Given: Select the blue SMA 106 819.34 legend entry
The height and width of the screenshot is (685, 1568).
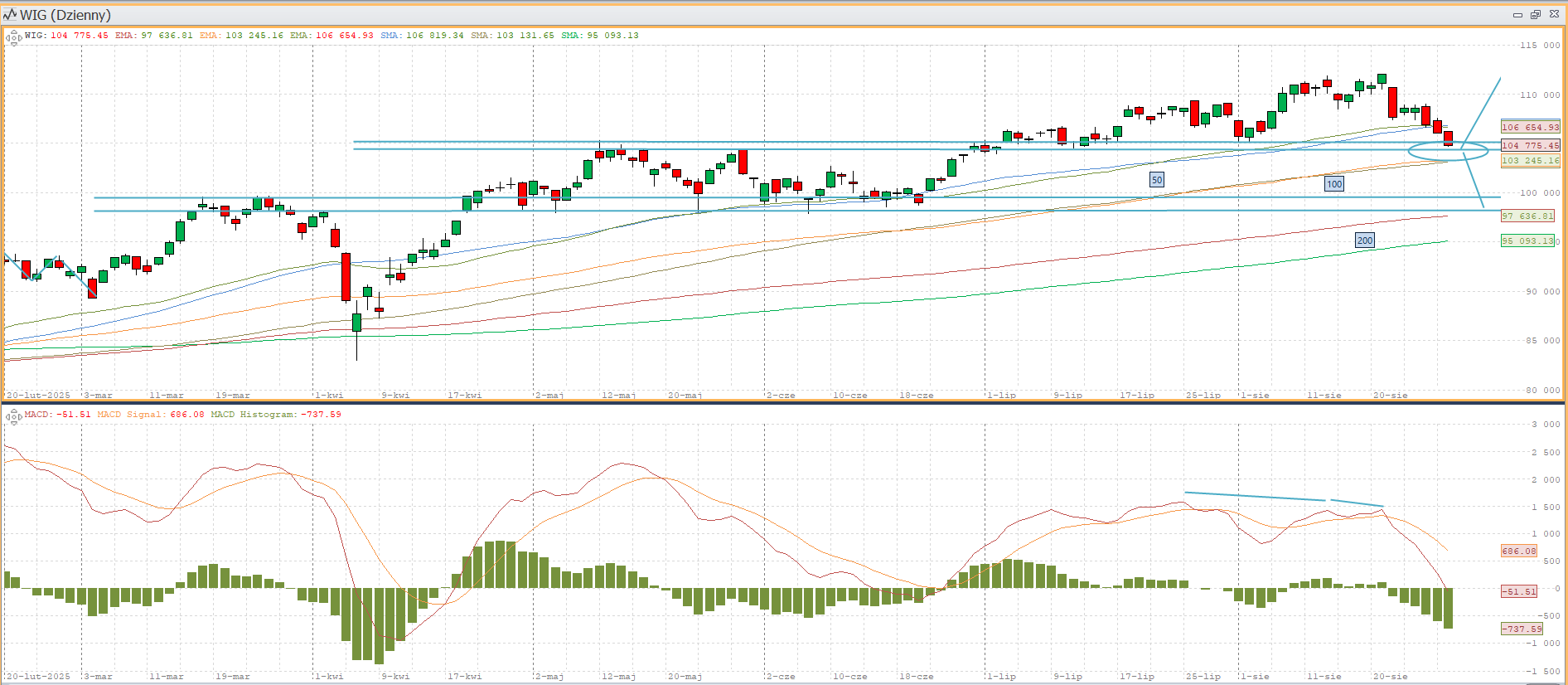Looking at the screenshot, I should 423,36.
